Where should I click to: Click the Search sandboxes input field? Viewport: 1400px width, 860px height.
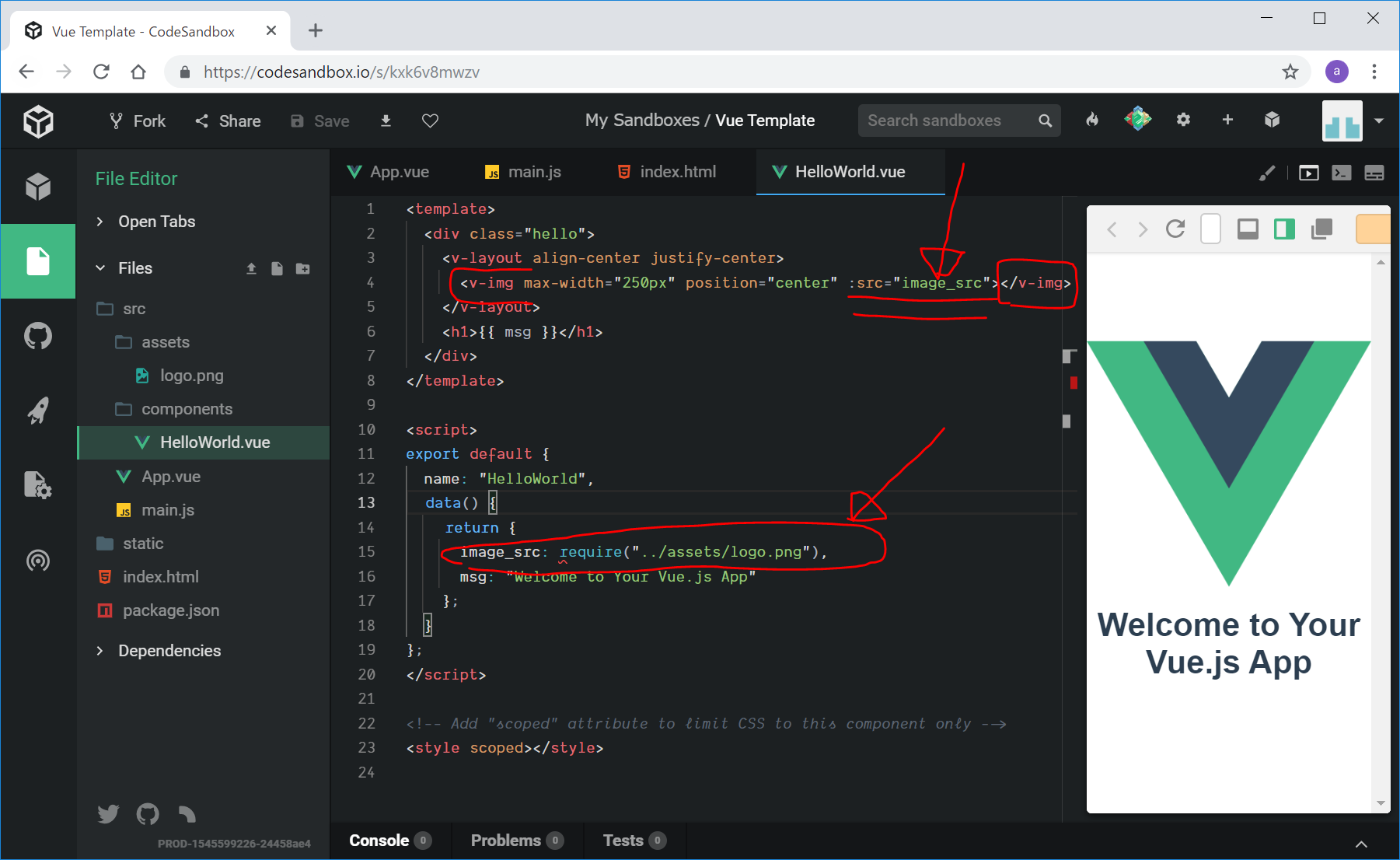[x=947, y=121]
